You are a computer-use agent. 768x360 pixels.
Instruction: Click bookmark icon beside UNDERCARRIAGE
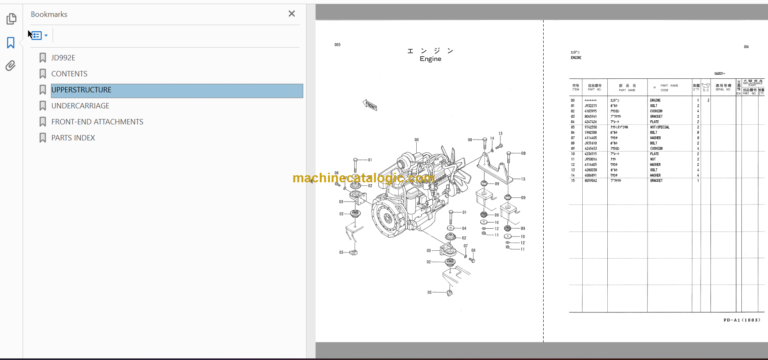tap(43, 106)
